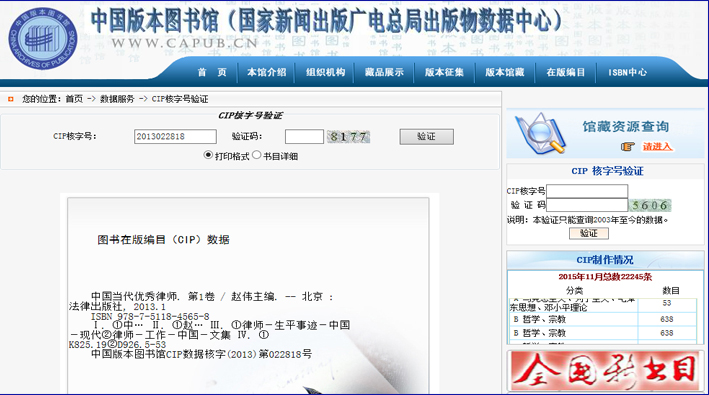Navigate to 在版编目 in the menu
The height and width of the screenshot is (395, 709).
(565, 72)
